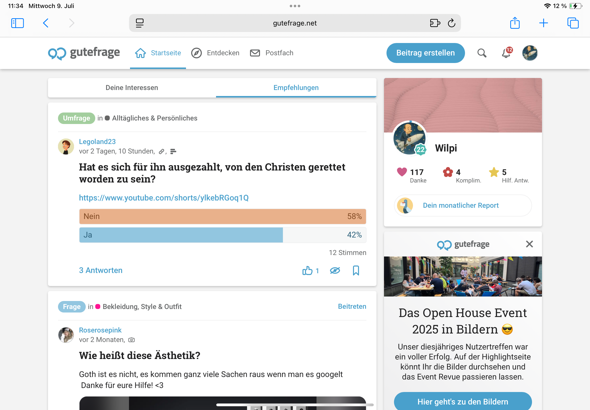Open the Safari share sheet
Image resolution: width=590 pixels, height=410 pixels.
click(515, 23)
